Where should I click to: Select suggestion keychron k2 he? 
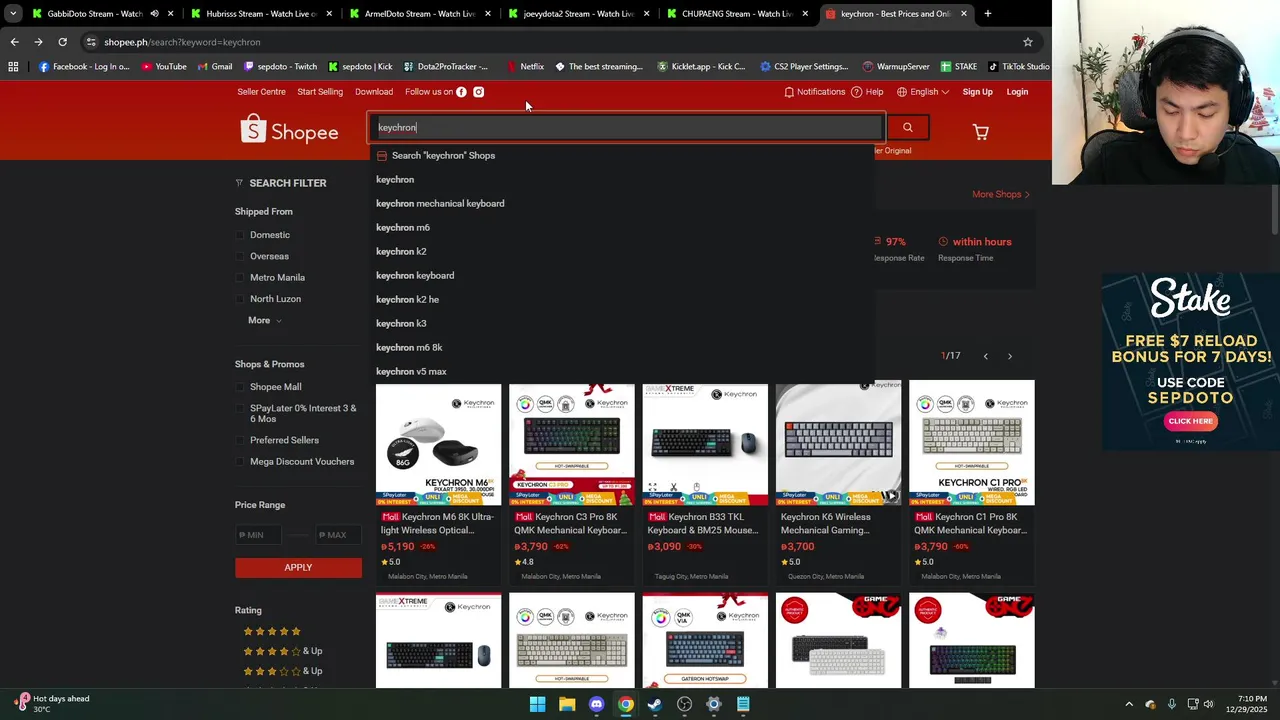point(621,299)
